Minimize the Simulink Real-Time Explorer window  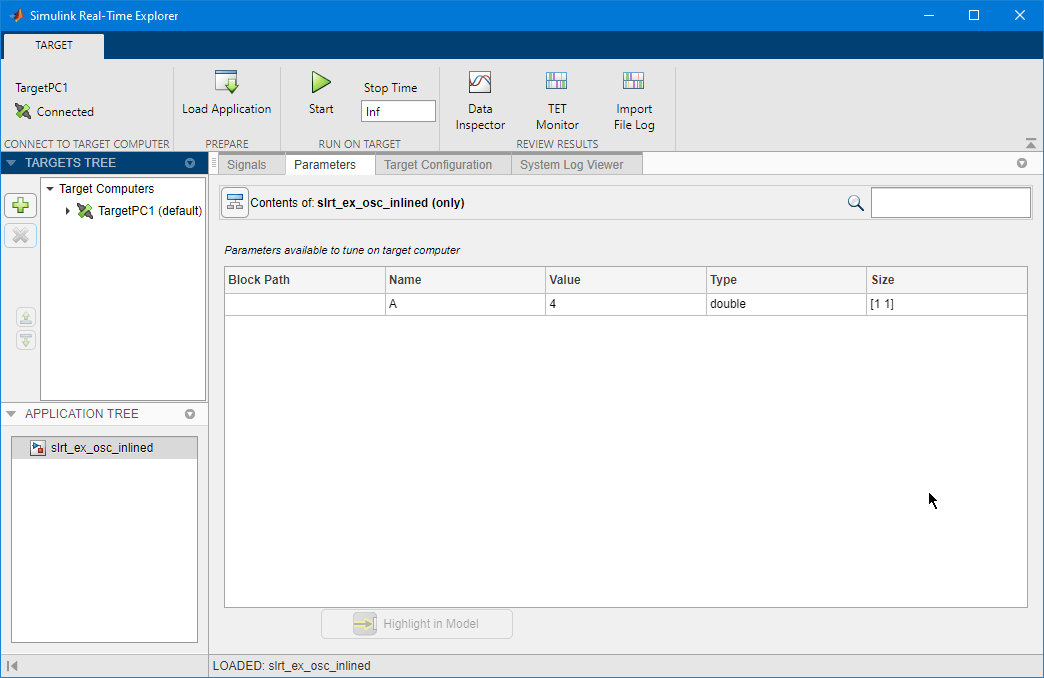[929, 15]
